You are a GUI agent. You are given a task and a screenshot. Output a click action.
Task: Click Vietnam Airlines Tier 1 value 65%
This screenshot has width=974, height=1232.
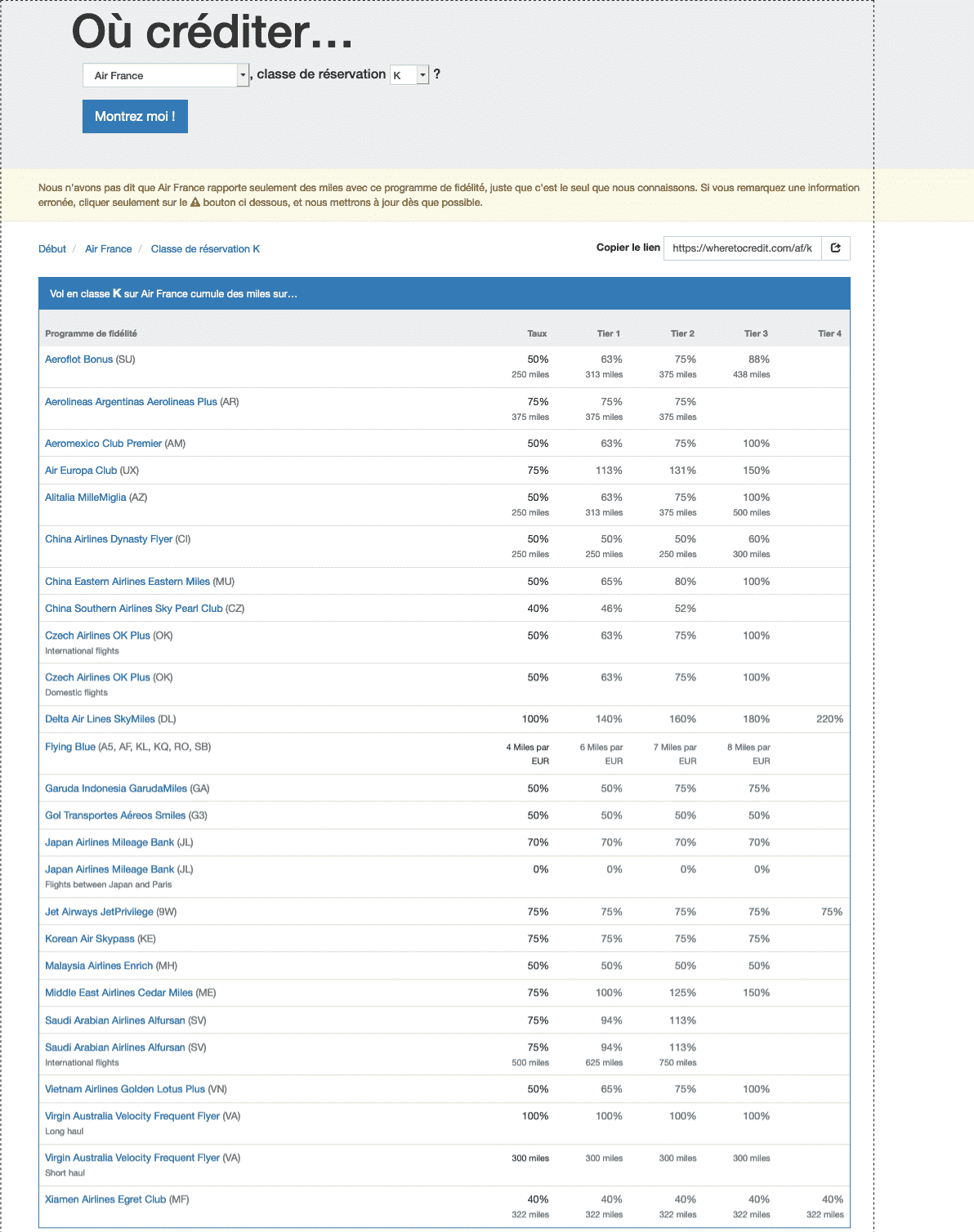(x=611, y=1089)
